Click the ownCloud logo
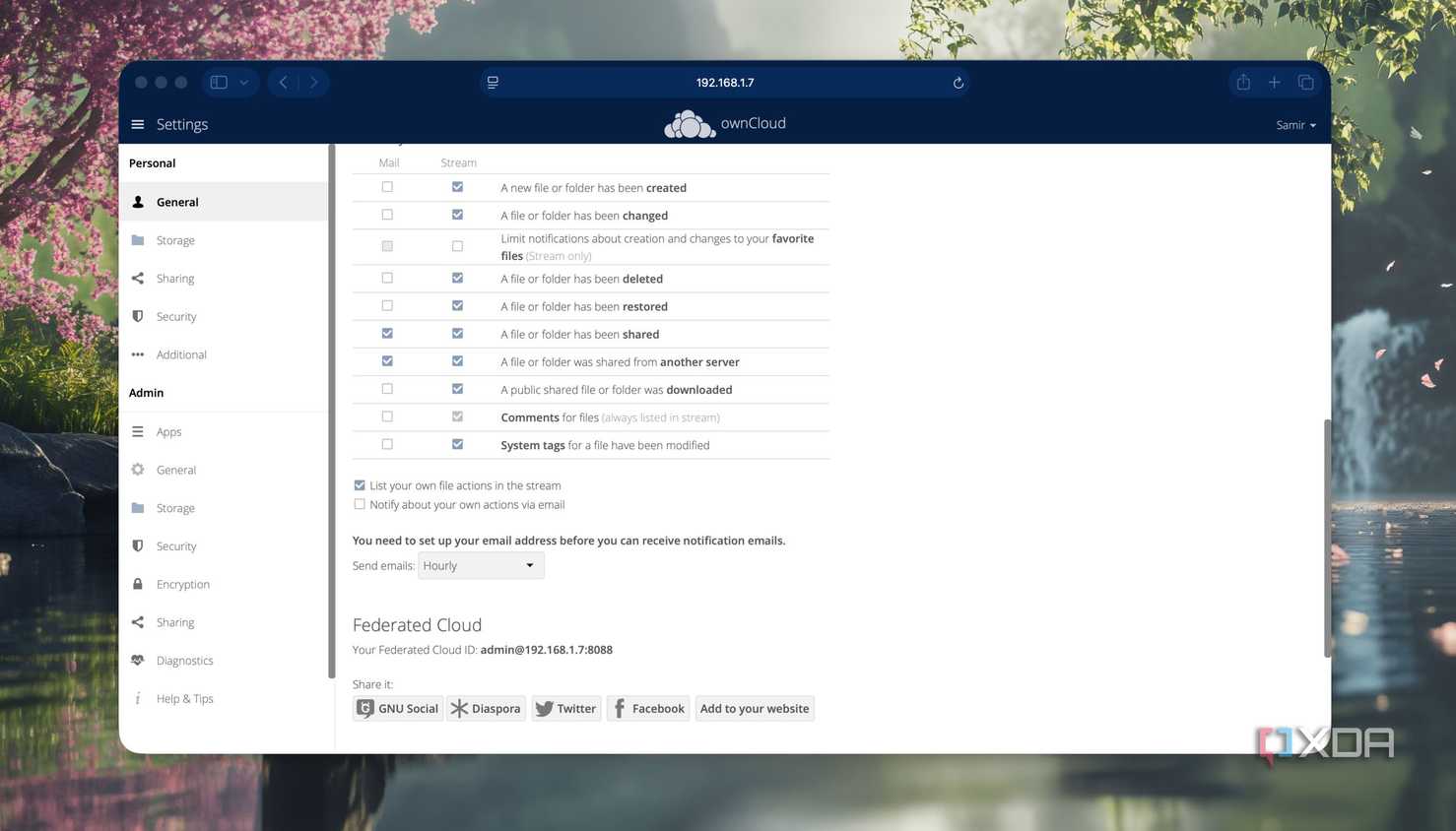The width and height of the screenshot is (1456, 831). click(x=725, y=124)
